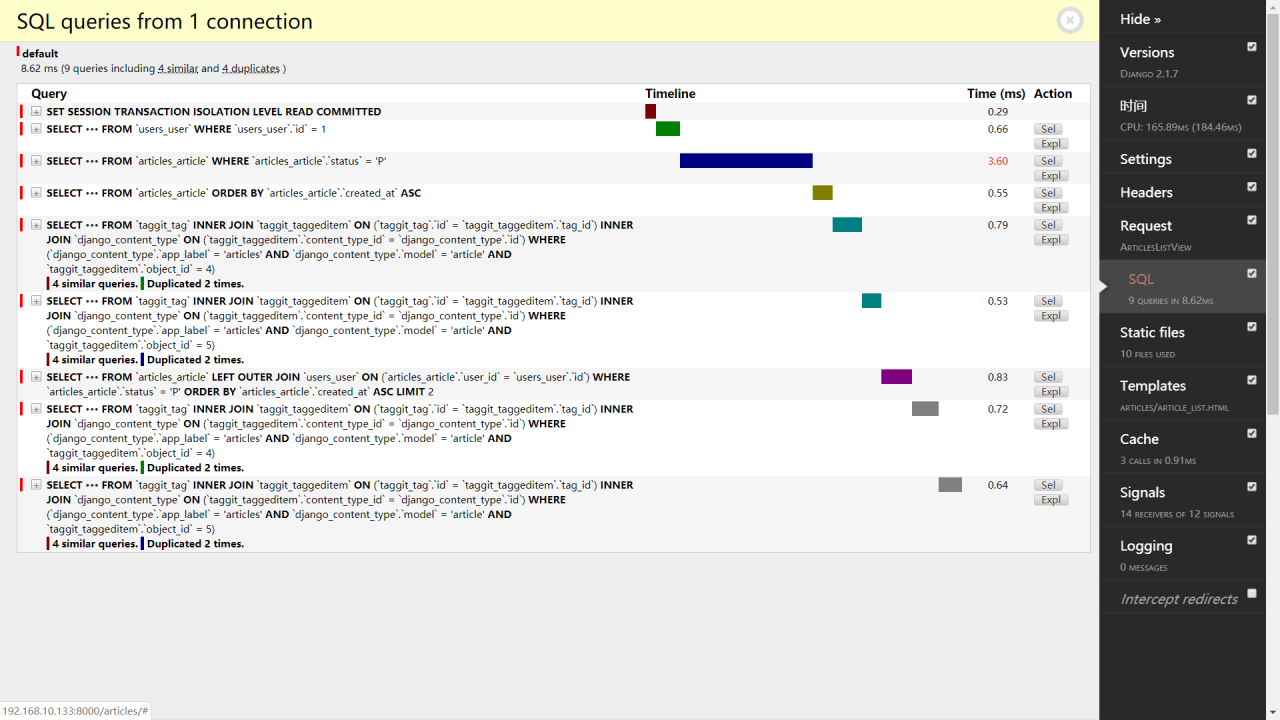Click Sel for the 0.53 ms query
Image resolution: width=1280 pixels, height=720 pixels.
tap(1048, 301)
